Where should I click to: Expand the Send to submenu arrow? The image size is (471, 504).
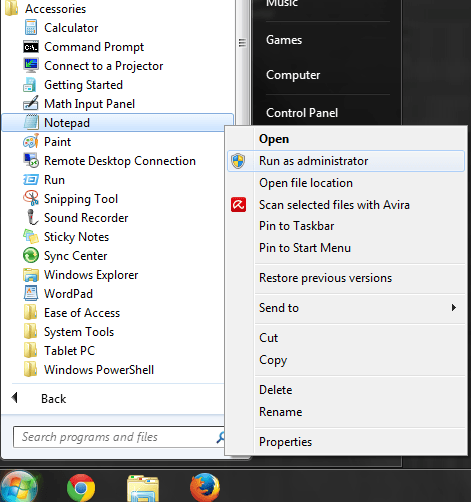[x=454, y=308]
